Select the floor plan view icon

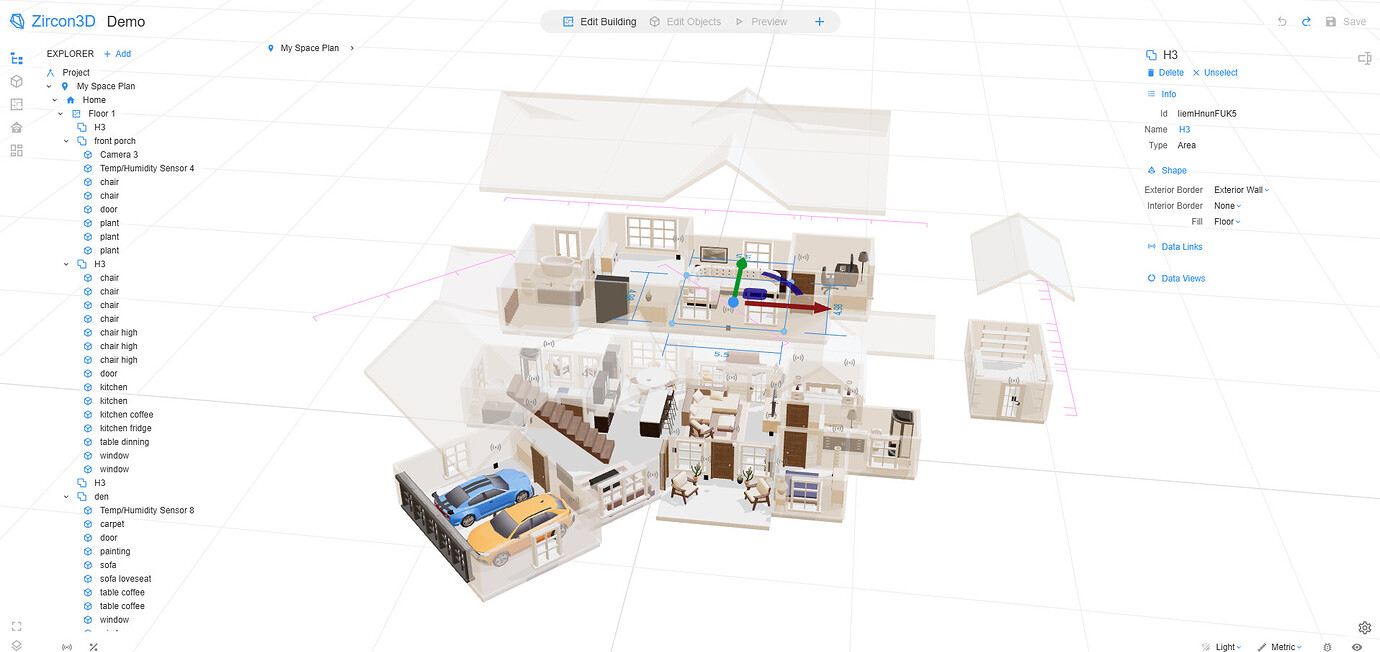(x=16, y=104)
